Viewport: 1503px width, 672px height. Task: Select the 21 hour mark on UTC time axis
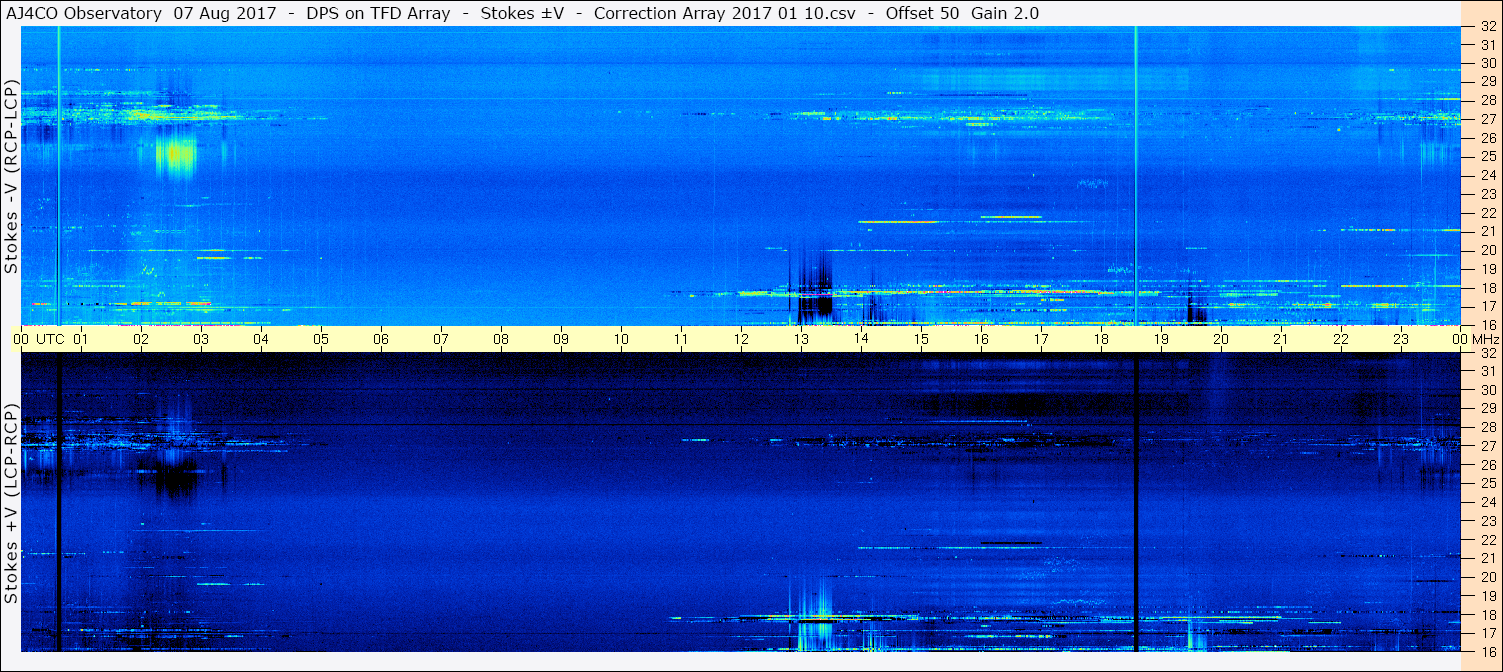[1281, 339]
